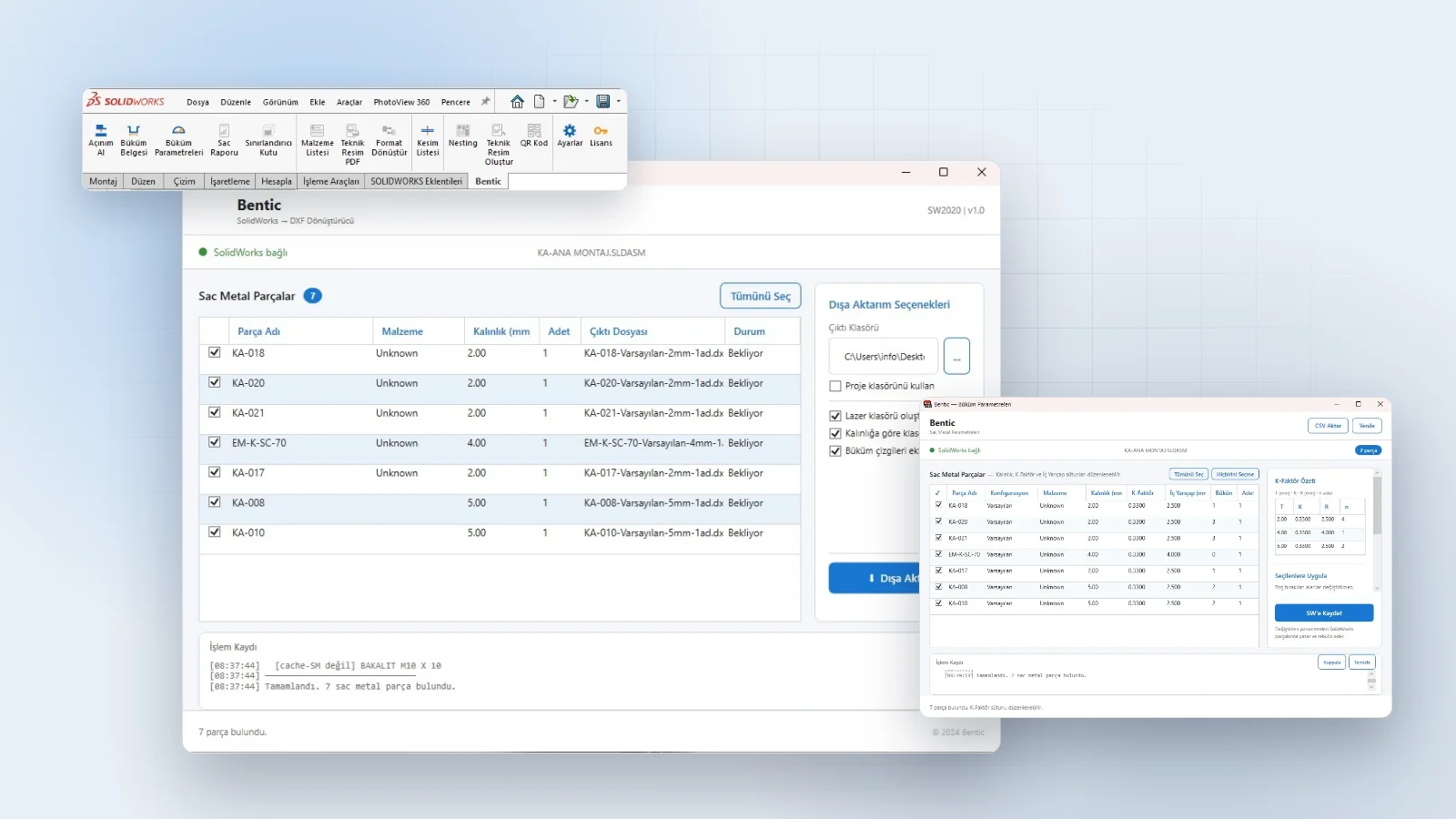This screenshot has height=819, width=1456.
Task: Launch the Format Dönüştür tool
Action: [389, 140]
